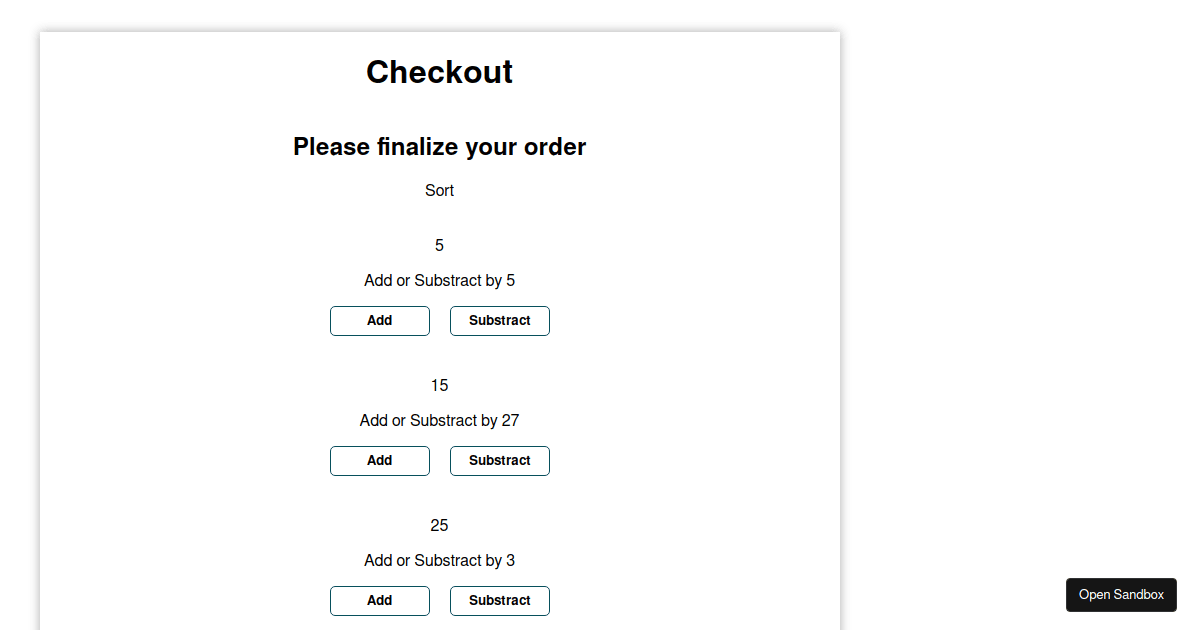Click the number 25 counter value
Image resolution: width=1200 pixels, height=630 pixels.
point(439,525)
